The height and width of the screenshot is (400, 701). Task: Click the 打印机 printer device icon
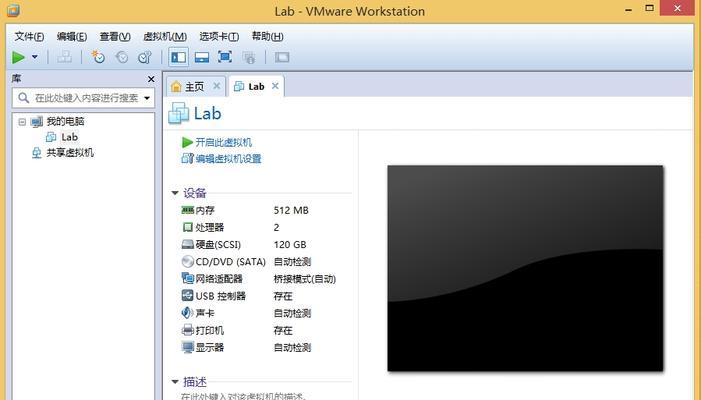(x=188, y=330)
